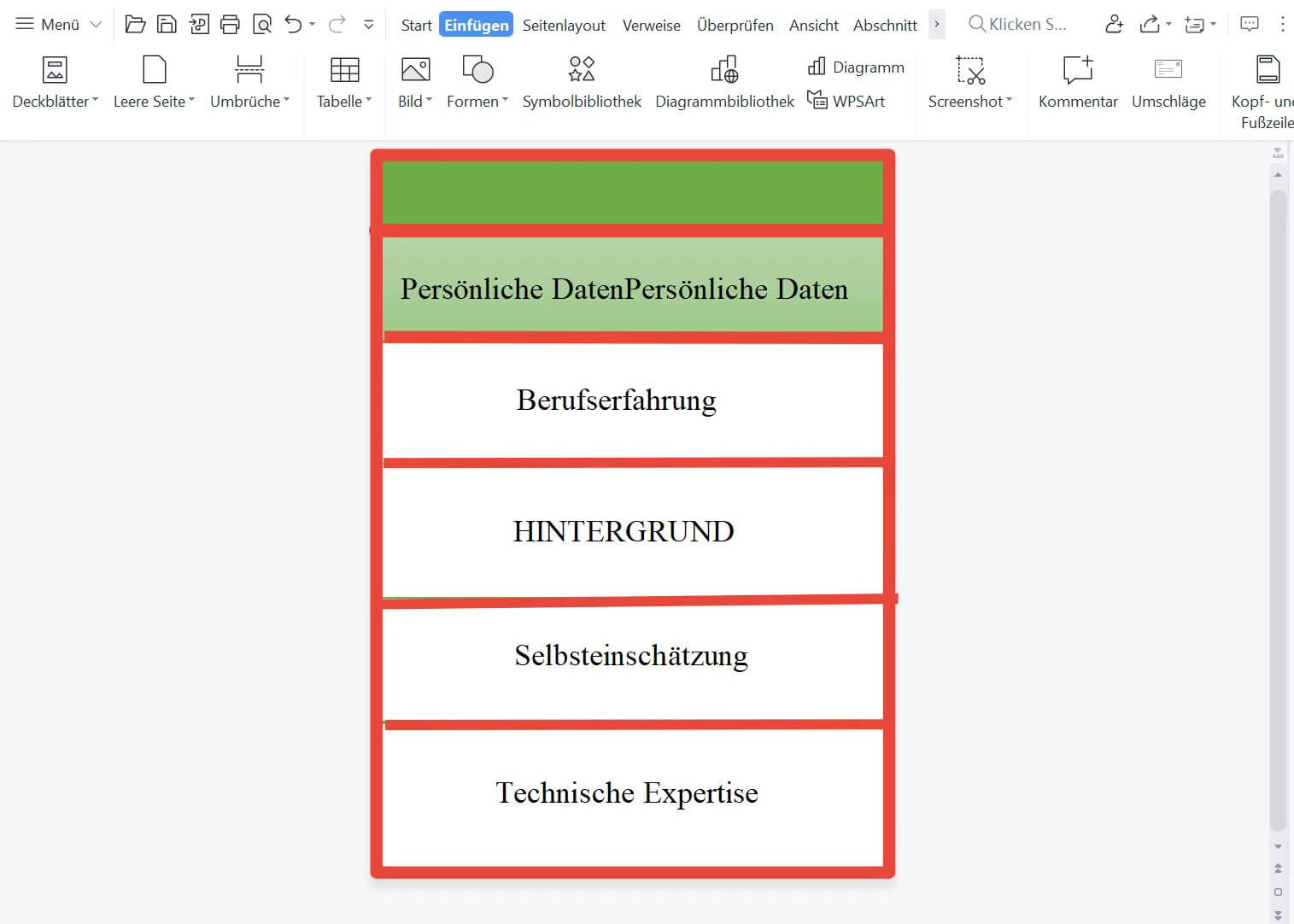1294x924 pixels.
Task: Open Kopf- und Fußzeile header footer
Action: [x=1264, y=92]
